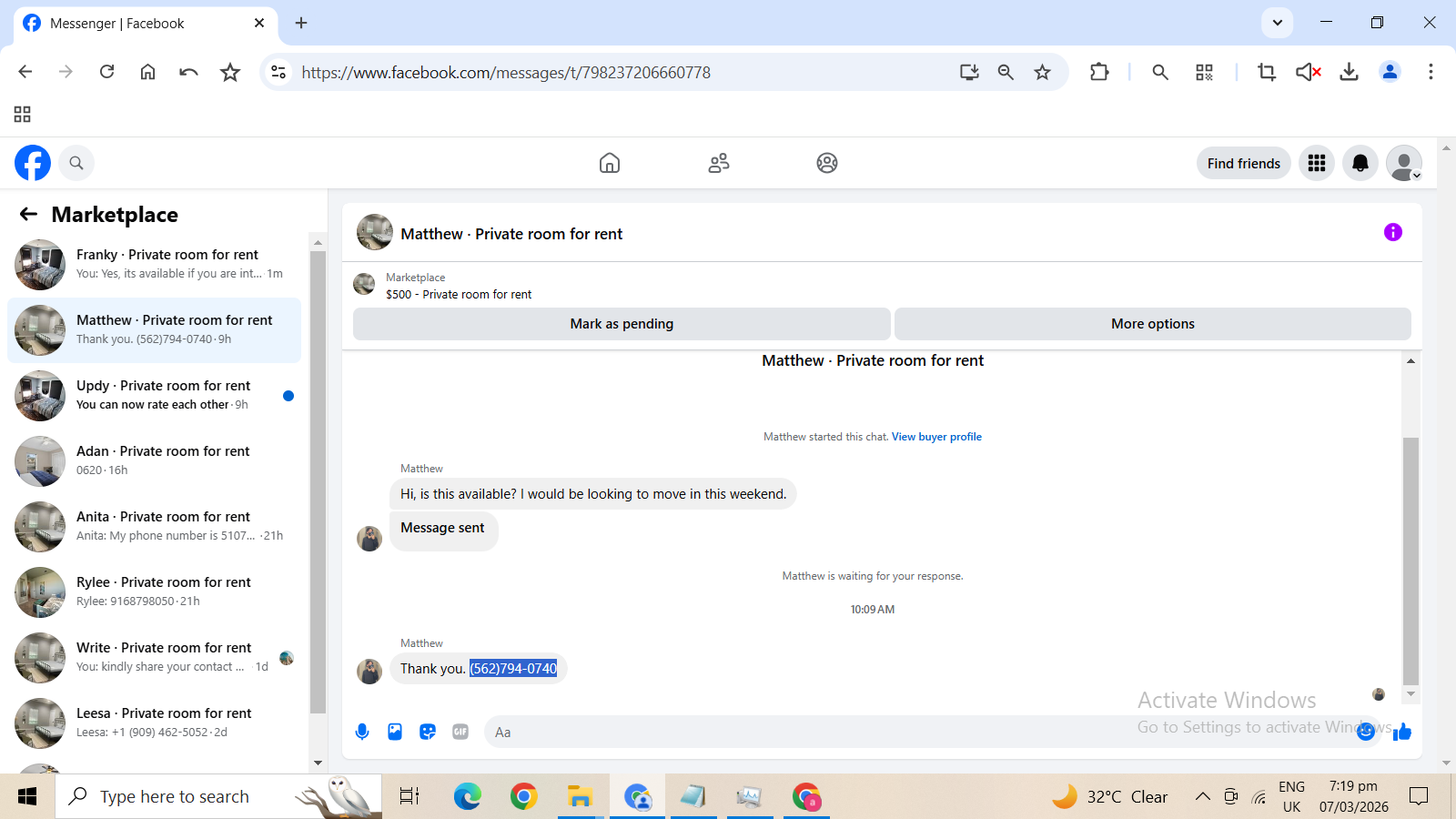1456x819 pixels.
Task: Open Windows notification center
Action: tap(1419, 796)
